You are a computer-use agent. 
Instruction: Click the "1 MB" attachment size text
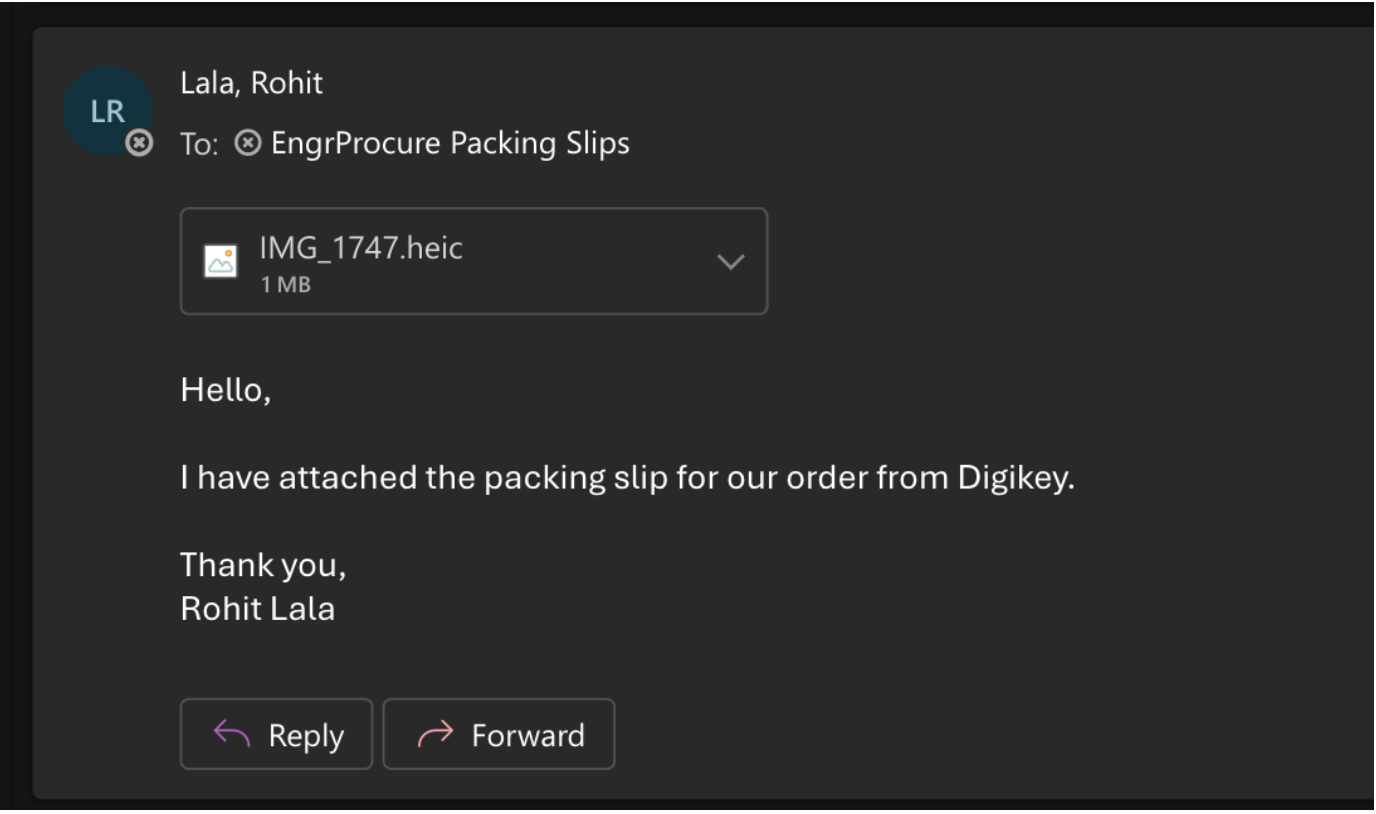(x=284, y=285)
